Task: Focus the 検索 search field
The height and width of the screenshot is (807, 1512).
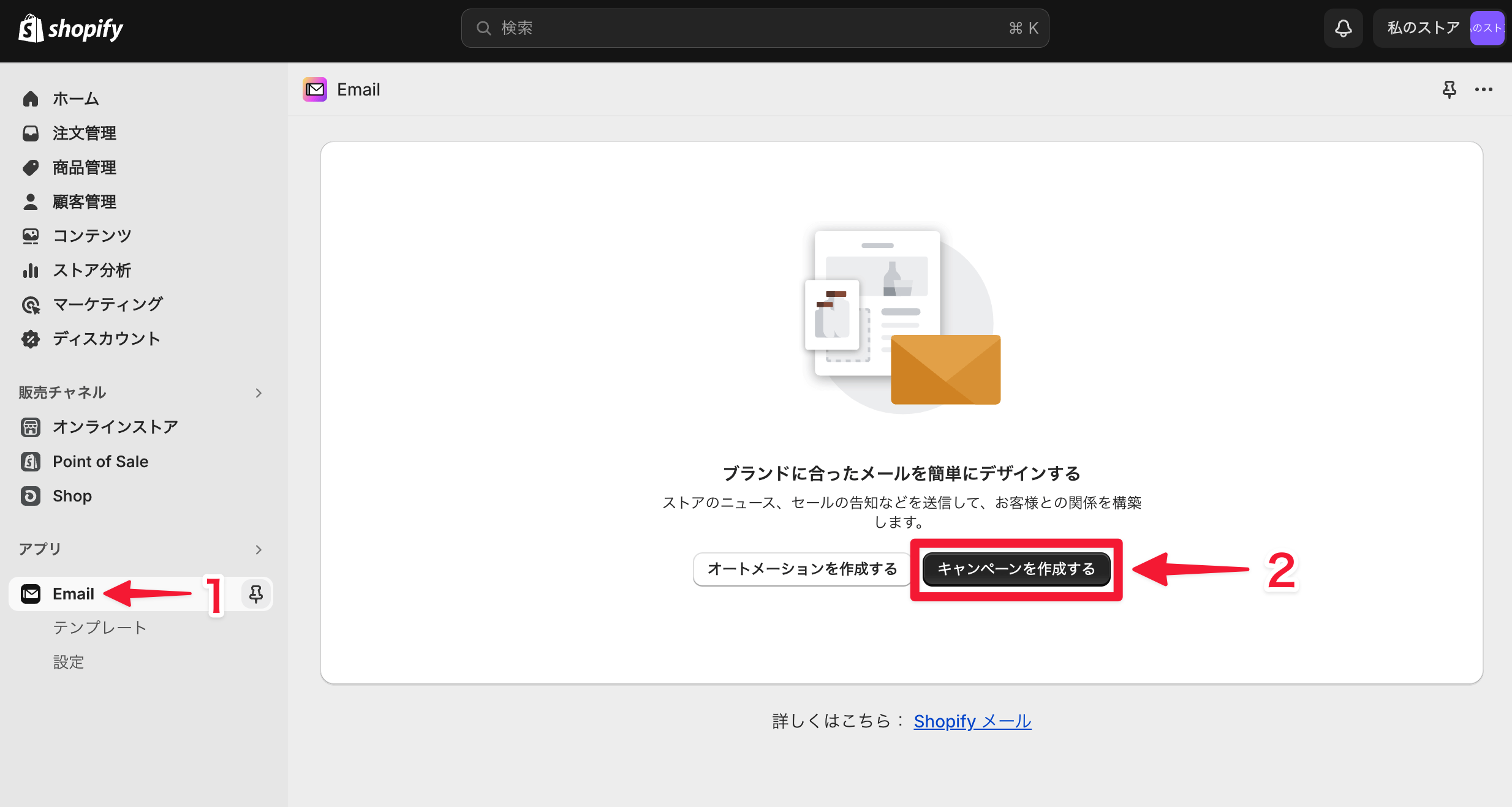Action: (x=754, y=28)
